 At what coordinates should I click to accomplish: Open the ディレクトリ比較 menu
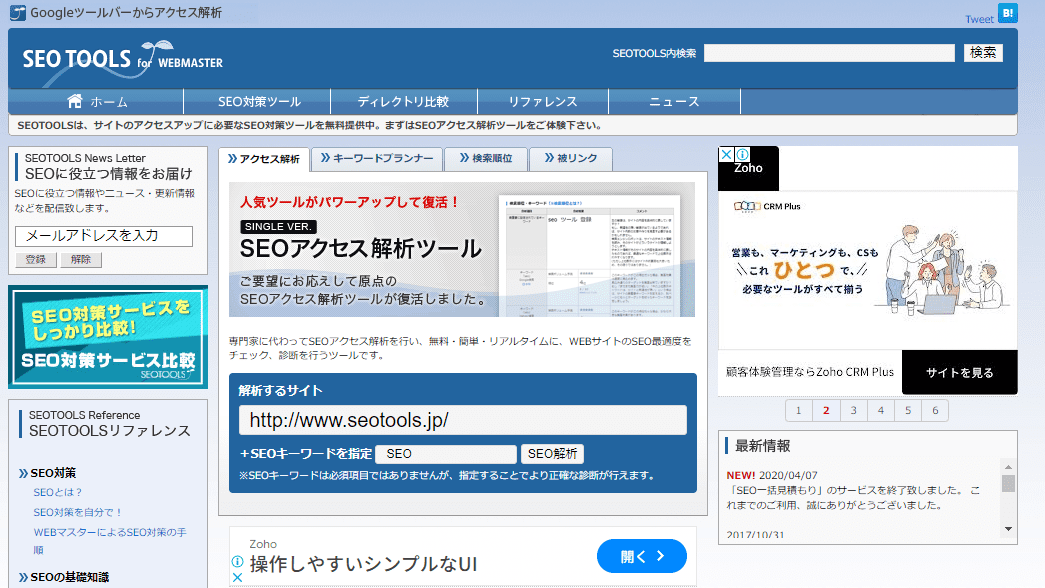pos(403,102)
